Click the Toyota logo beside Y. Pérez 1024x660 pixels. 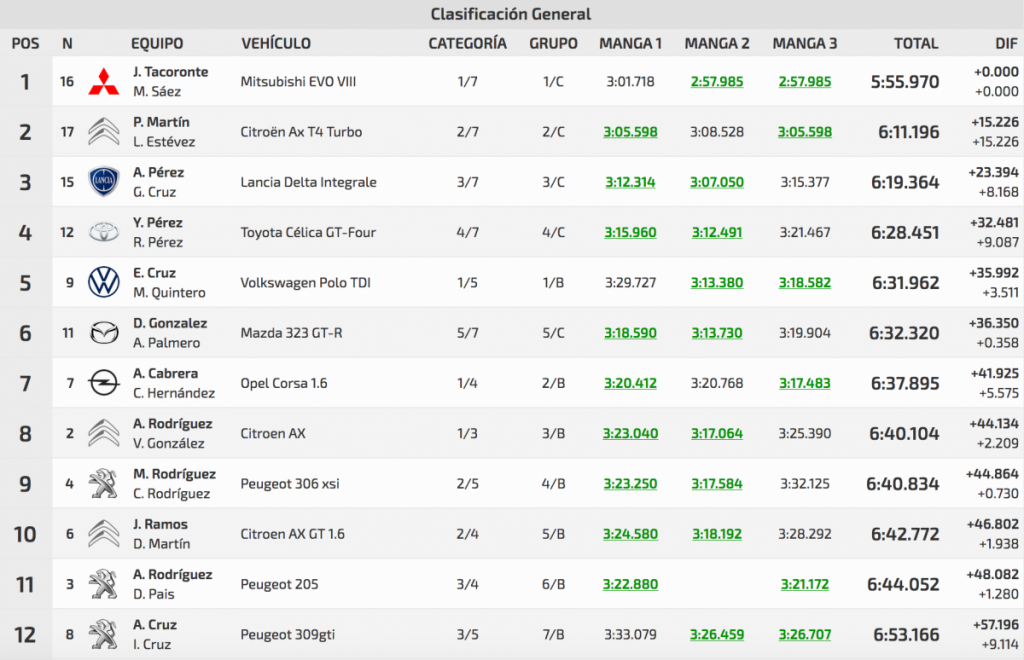pos(104,232)
